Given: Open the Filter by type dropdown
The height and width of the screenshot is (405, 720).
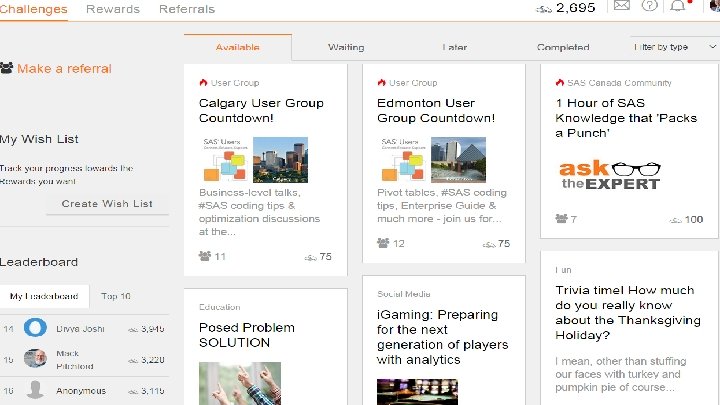Looking at the screenshot, I should pos(674,47).
